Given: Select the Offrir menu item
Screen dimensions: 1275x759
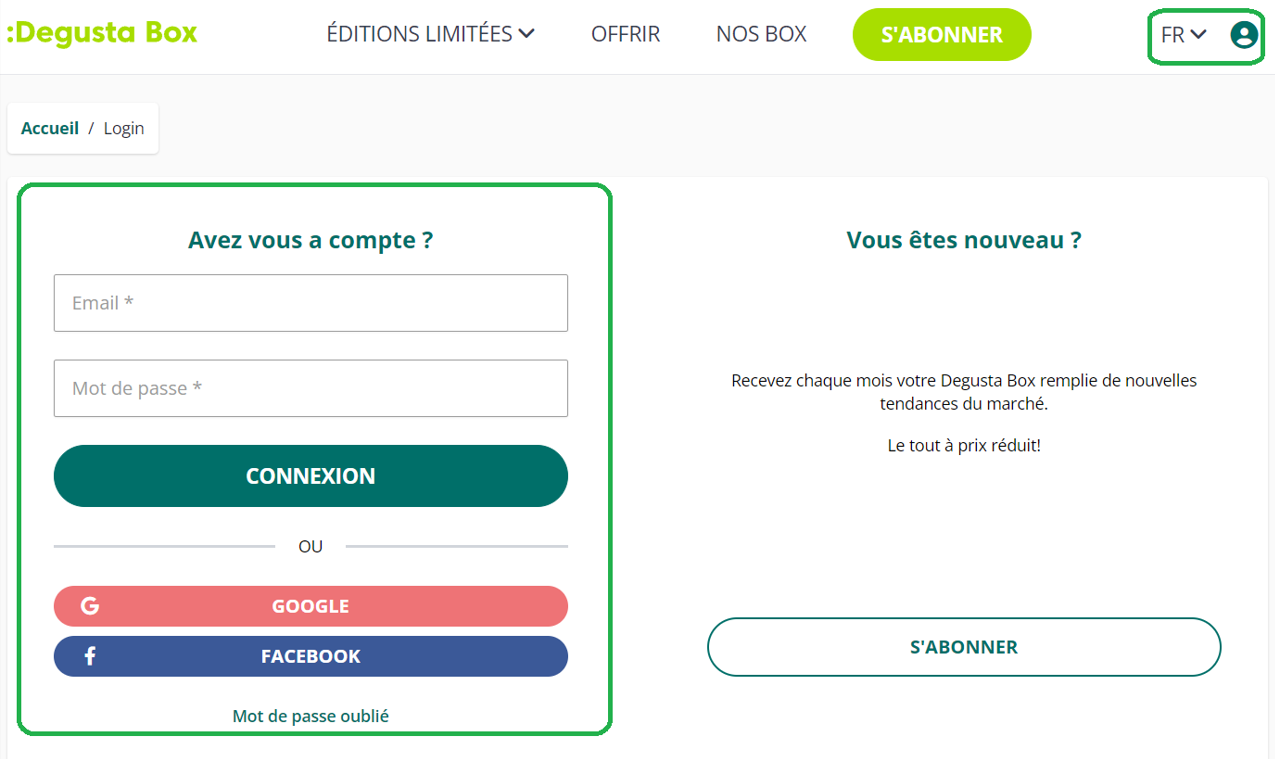Looking at the screenshot, I should tap(626, 34).
